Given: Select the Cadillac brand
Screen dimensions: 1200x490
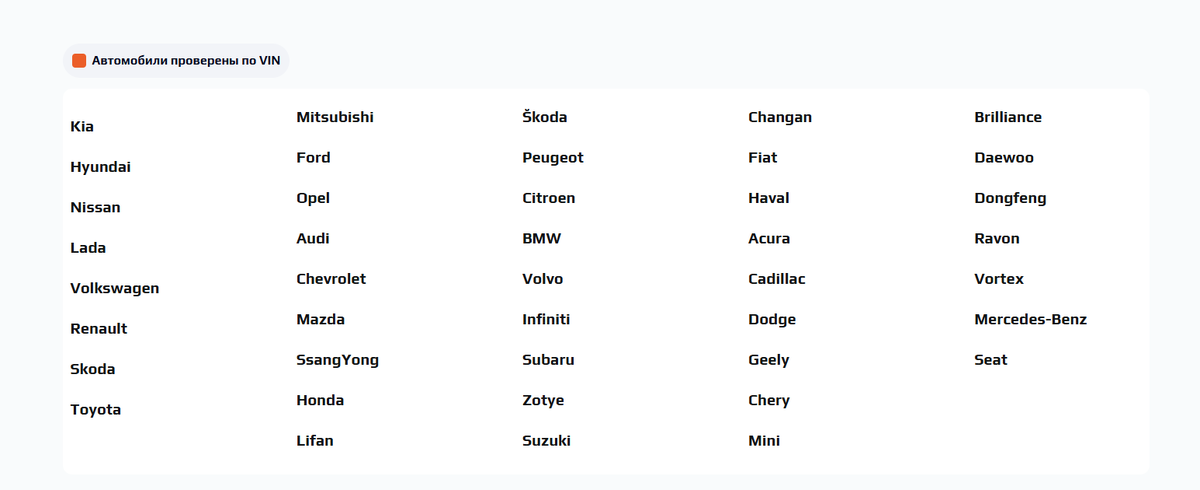Looking at the screenshot, I should [x=776, y=279].
